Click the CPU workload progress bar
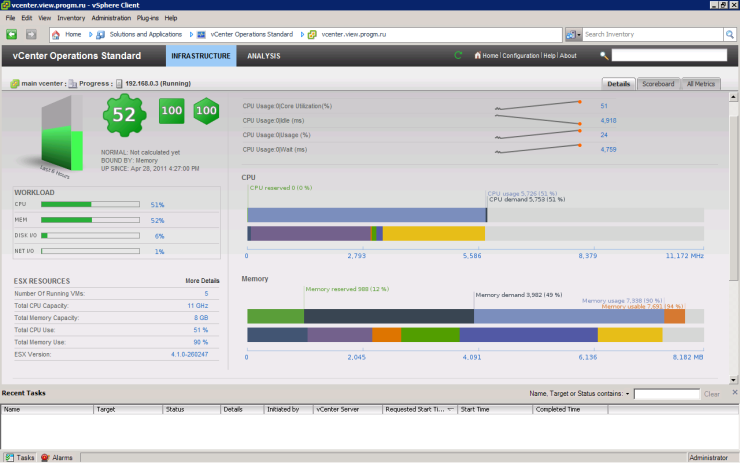Screen dimensions: 740x463 pos(90,204)
